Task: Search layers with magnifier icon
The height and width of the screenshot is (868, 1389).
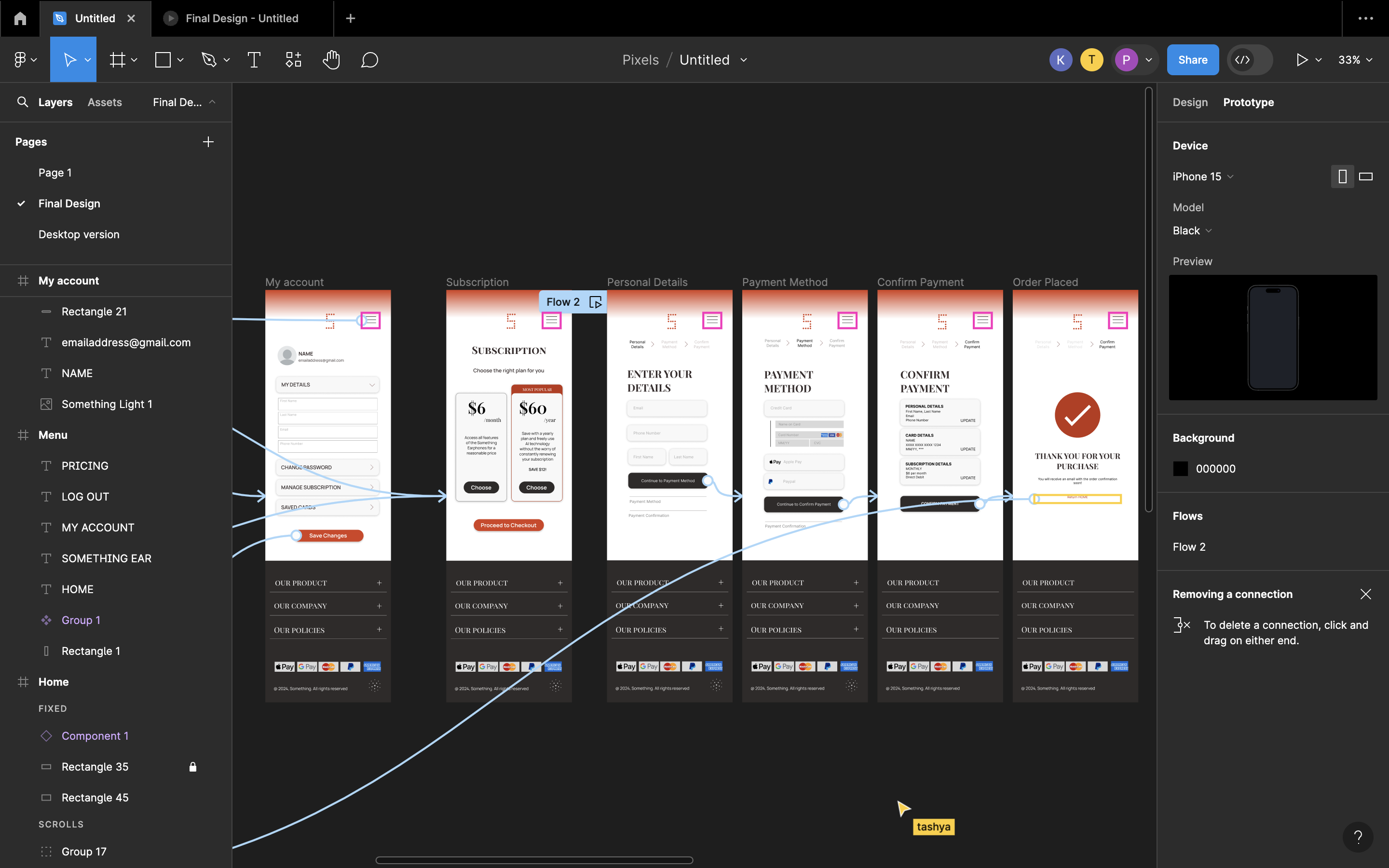Action: tap(22, 102)
